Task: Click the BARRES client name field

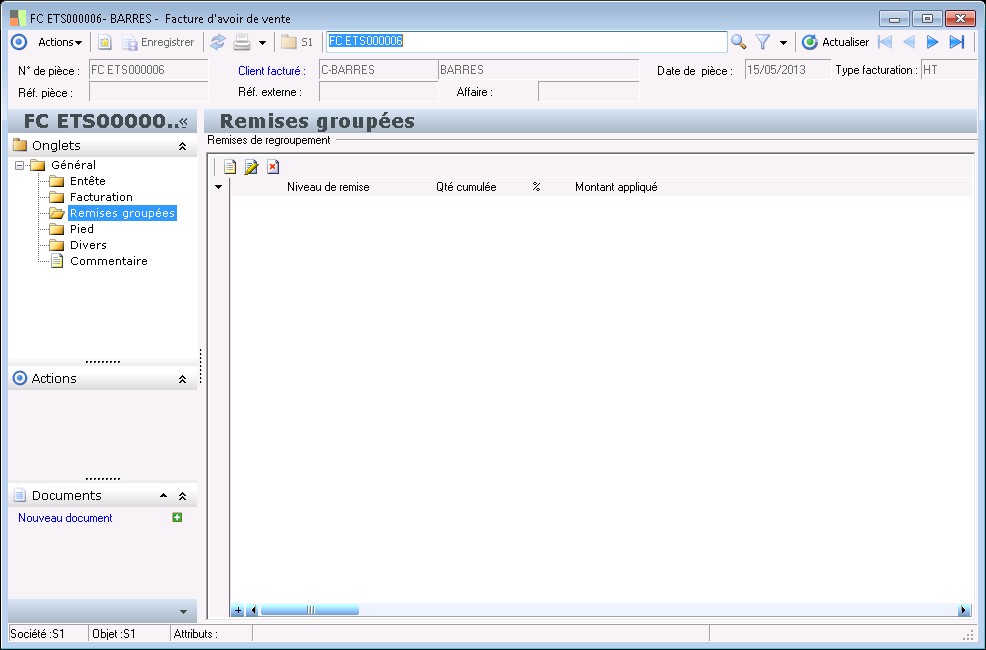Action: 538,70
